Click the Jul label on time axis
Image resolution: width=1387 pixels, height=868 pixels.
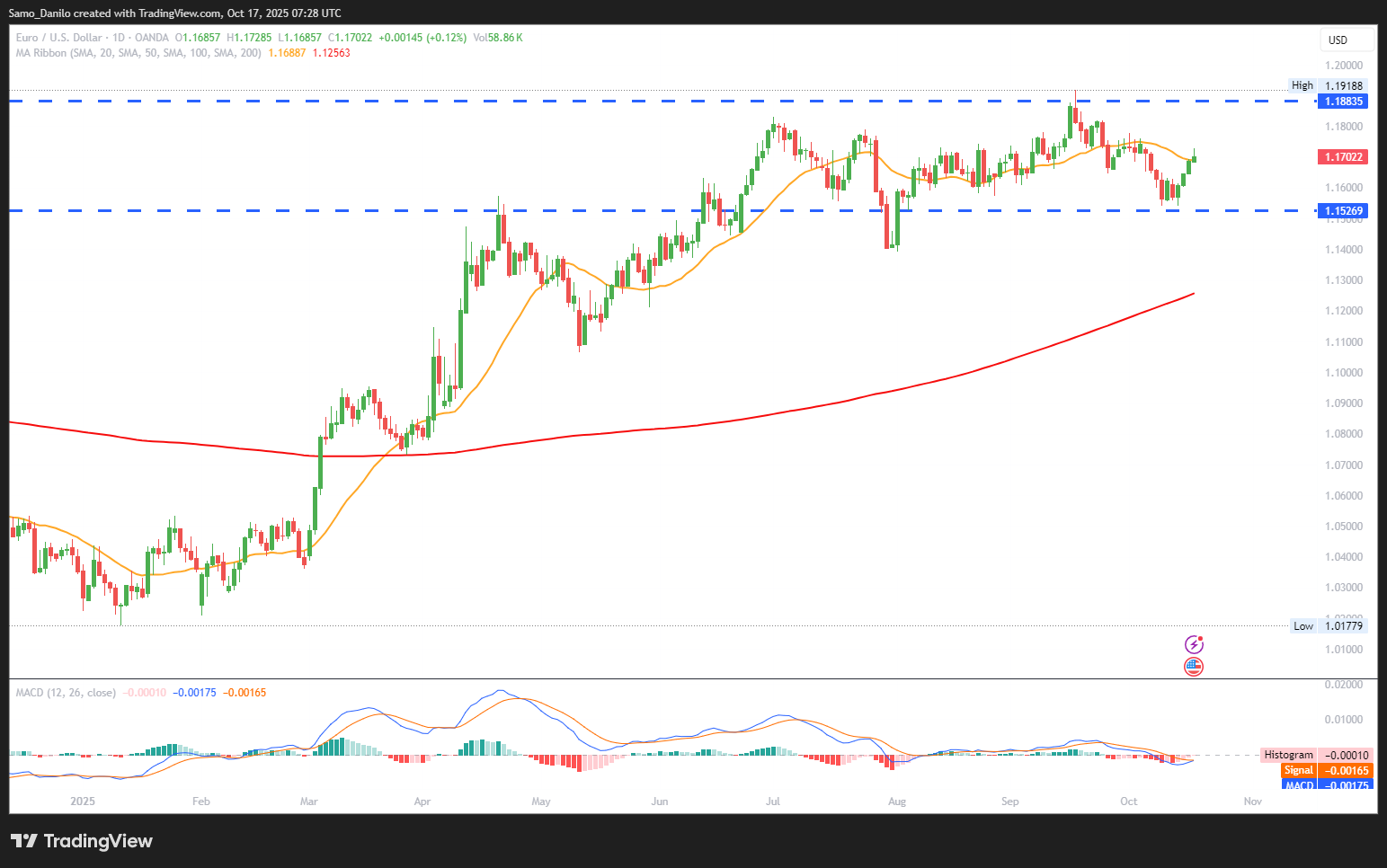(x=772, y=802)
